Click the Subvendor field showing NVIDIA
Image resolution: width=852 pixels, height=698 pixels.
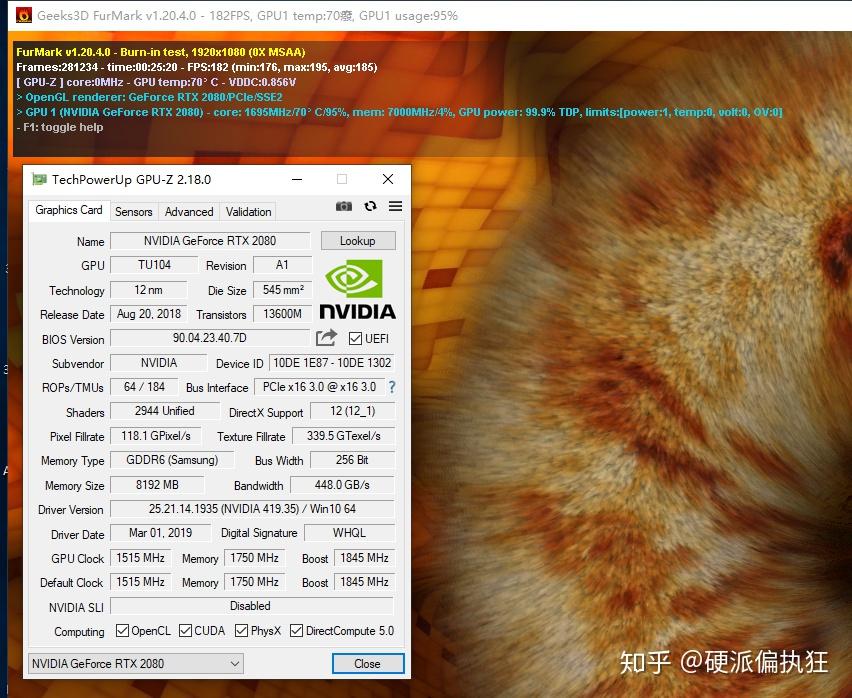159,362
